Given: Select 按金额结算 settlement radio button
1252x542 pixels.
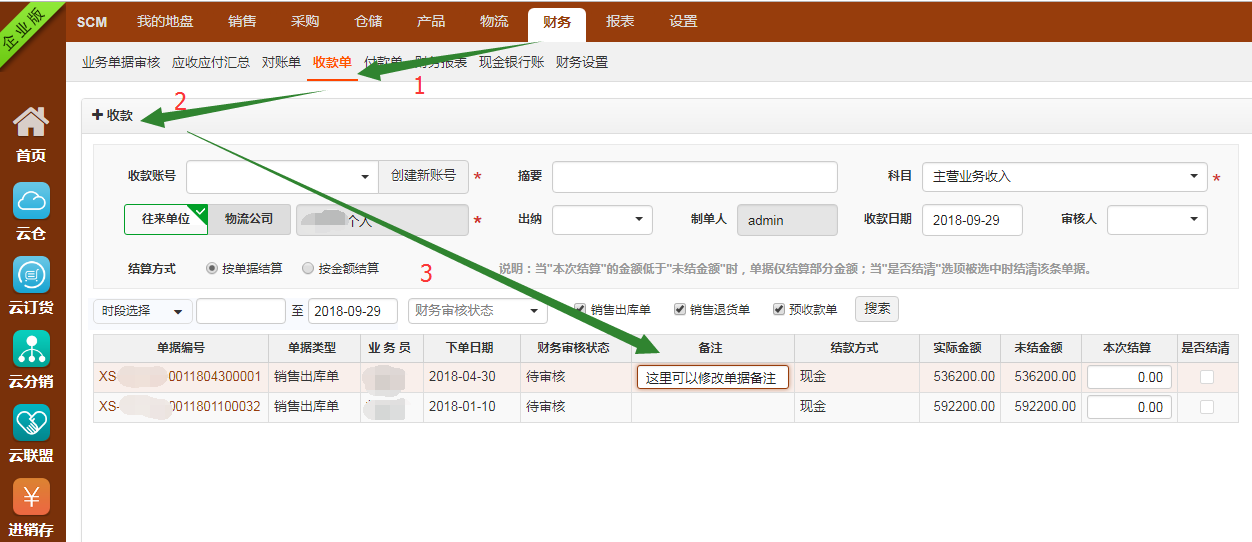Looking at the screenshot, I should [308, 269].
